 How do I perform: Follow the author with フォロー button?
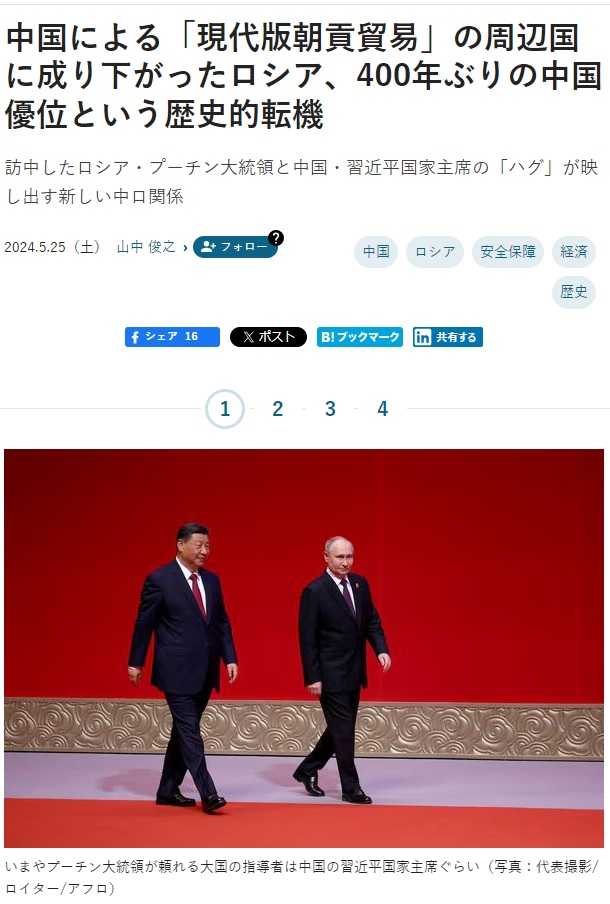point(235,247)
